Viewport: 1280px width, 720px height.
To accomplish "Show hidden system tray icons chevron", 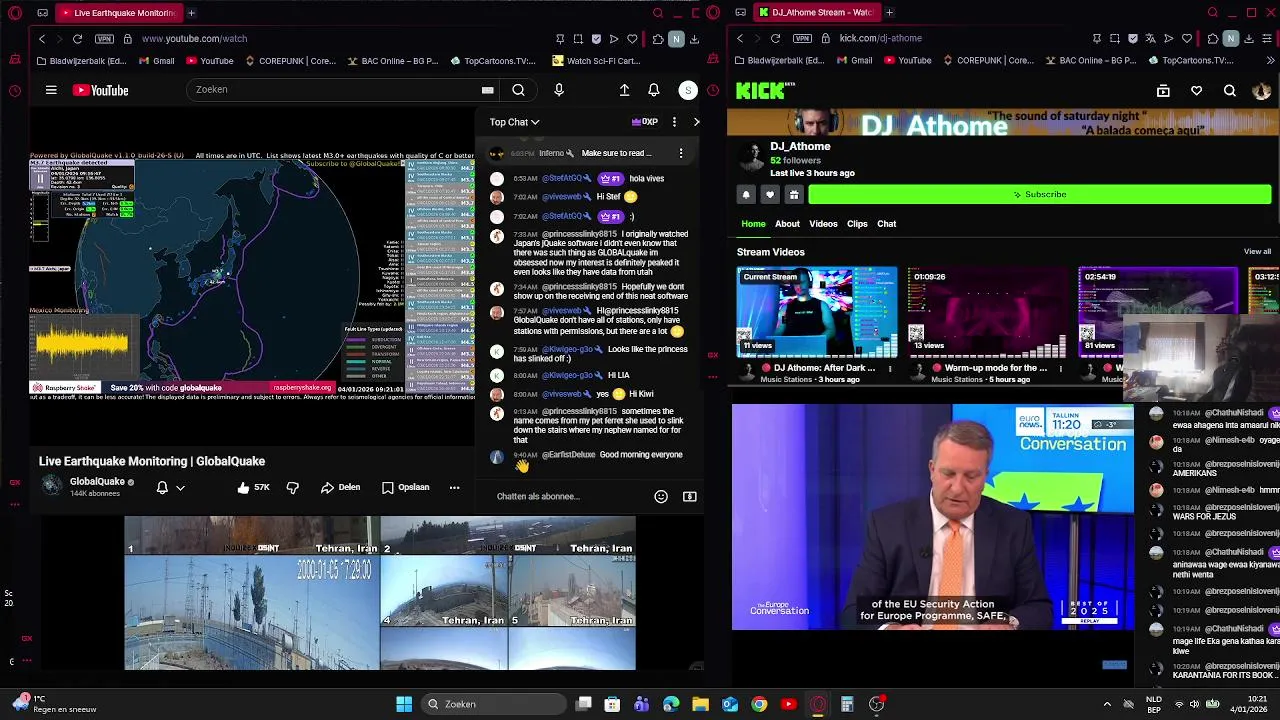I will click(x=1107, y=704).
